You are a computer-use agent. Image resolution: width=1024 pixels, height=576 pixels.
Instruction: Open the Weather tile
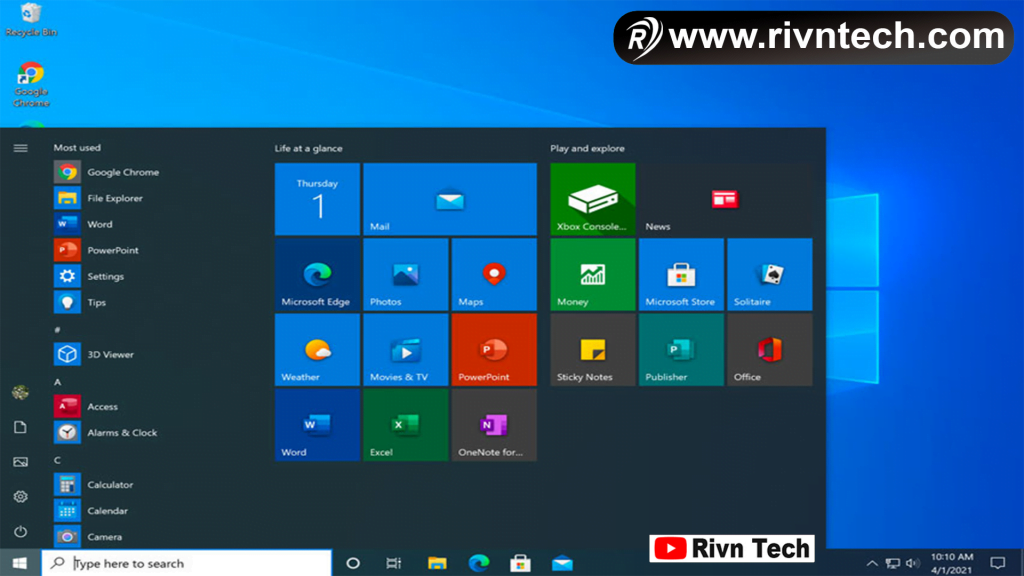tap(317, 349)
